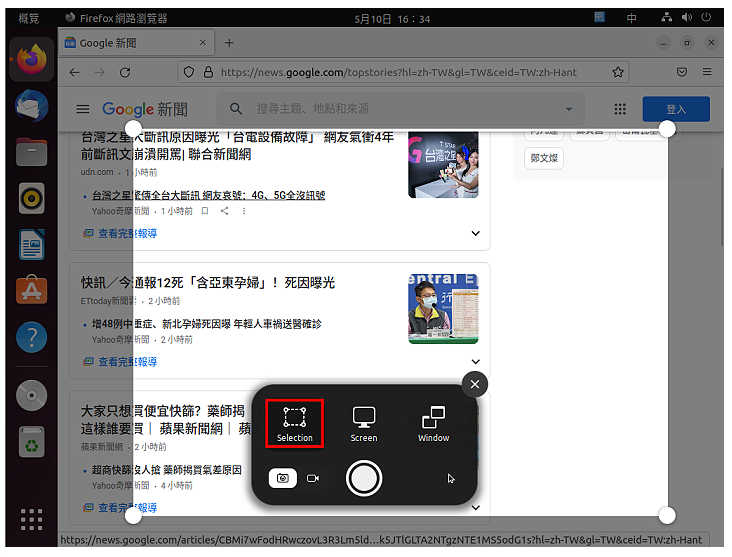The width and height of the screenshot is (732, 557).
Task: Switch to screenshot (camera) mode
Action: click(x=282, y=478)
